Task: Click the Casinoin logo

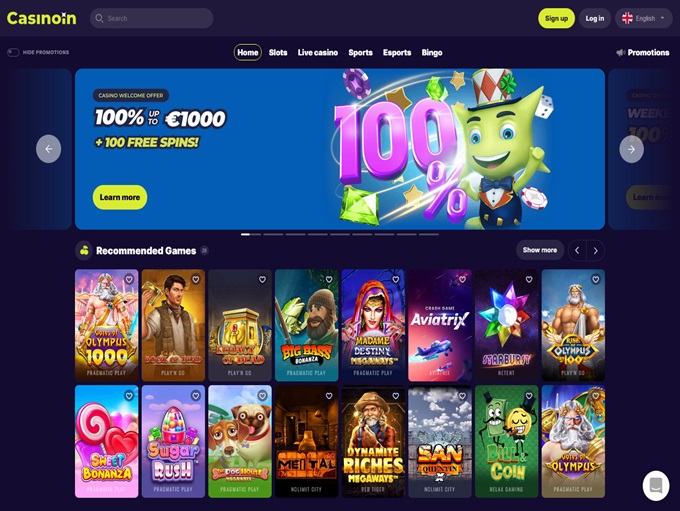Action: point(42,18)
